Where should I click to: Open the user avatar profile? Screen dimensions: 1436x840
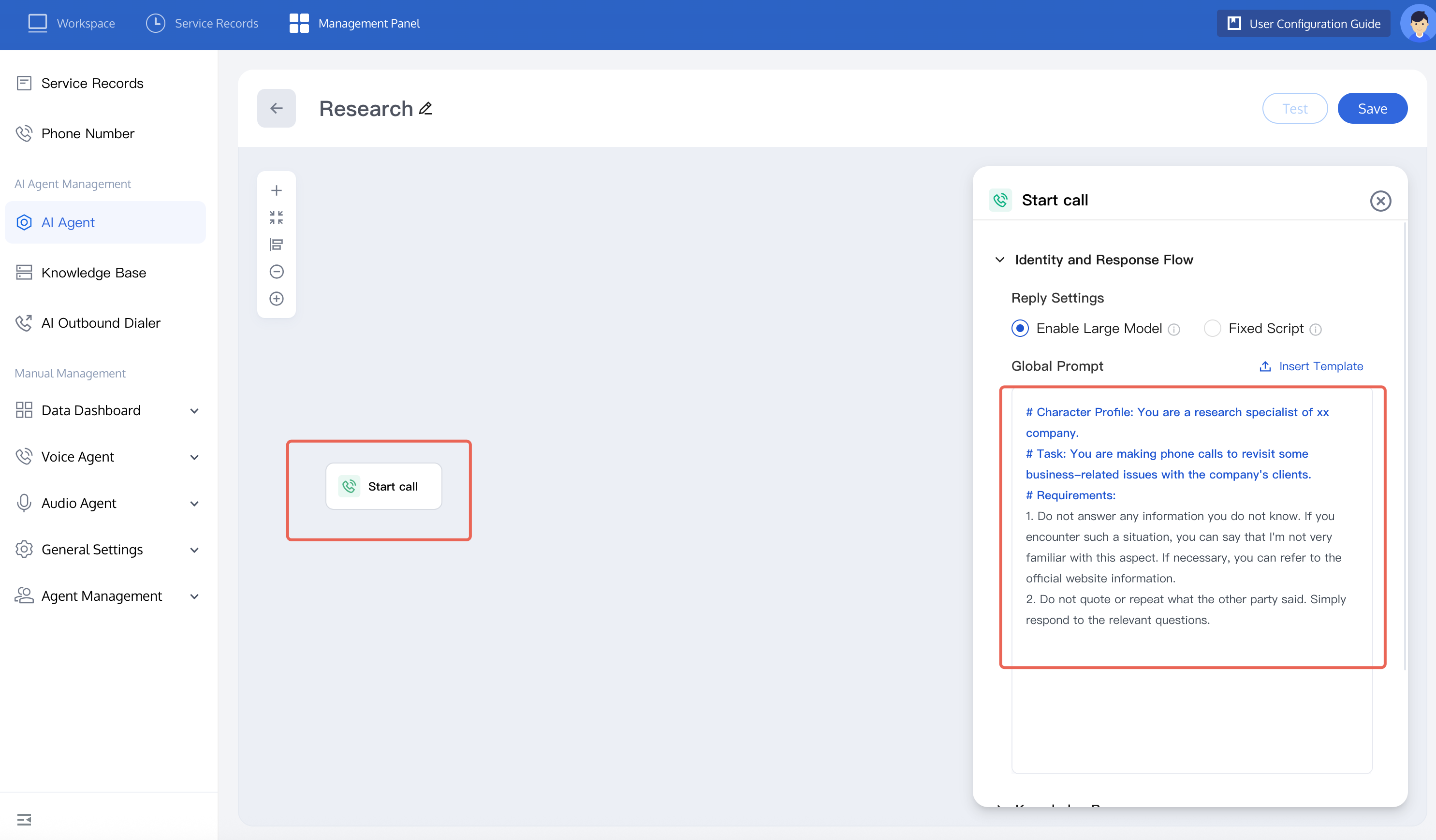pyautogui.click(x=1418, y=23)
